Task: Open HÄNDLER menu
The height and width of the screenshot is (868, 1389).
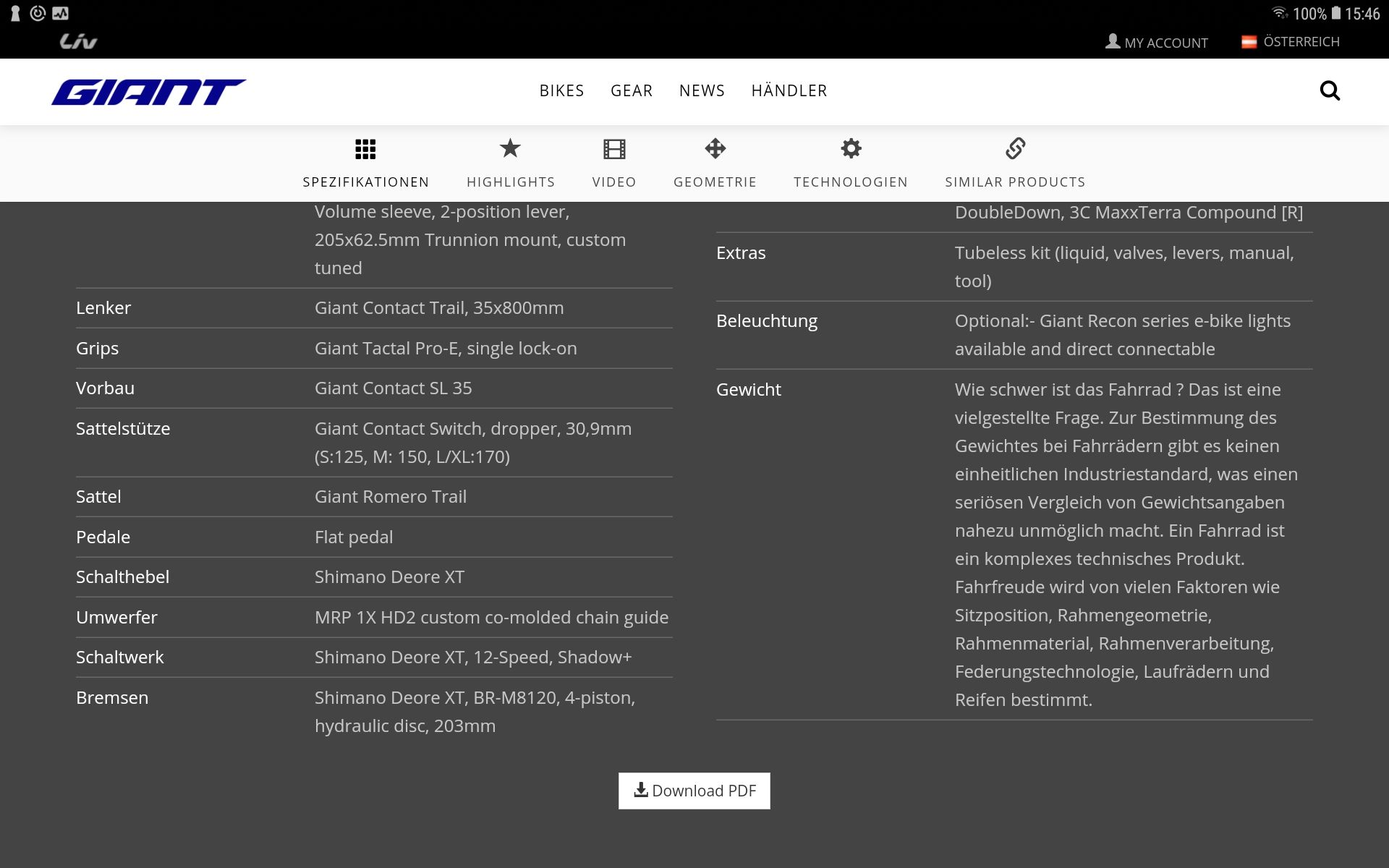Action: click(789, 90)
